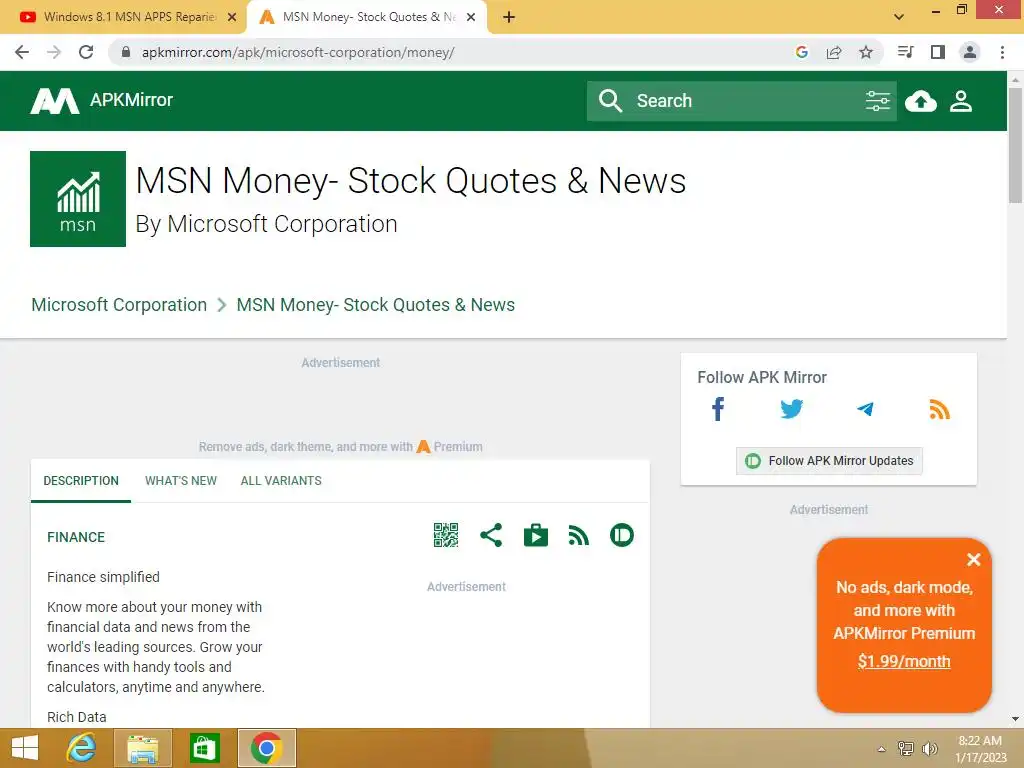Open Windows Store from taskbar
Image resolution: width=1024 pixels, height=768 pixels.
pyautogui.click(x=204, y=748)
